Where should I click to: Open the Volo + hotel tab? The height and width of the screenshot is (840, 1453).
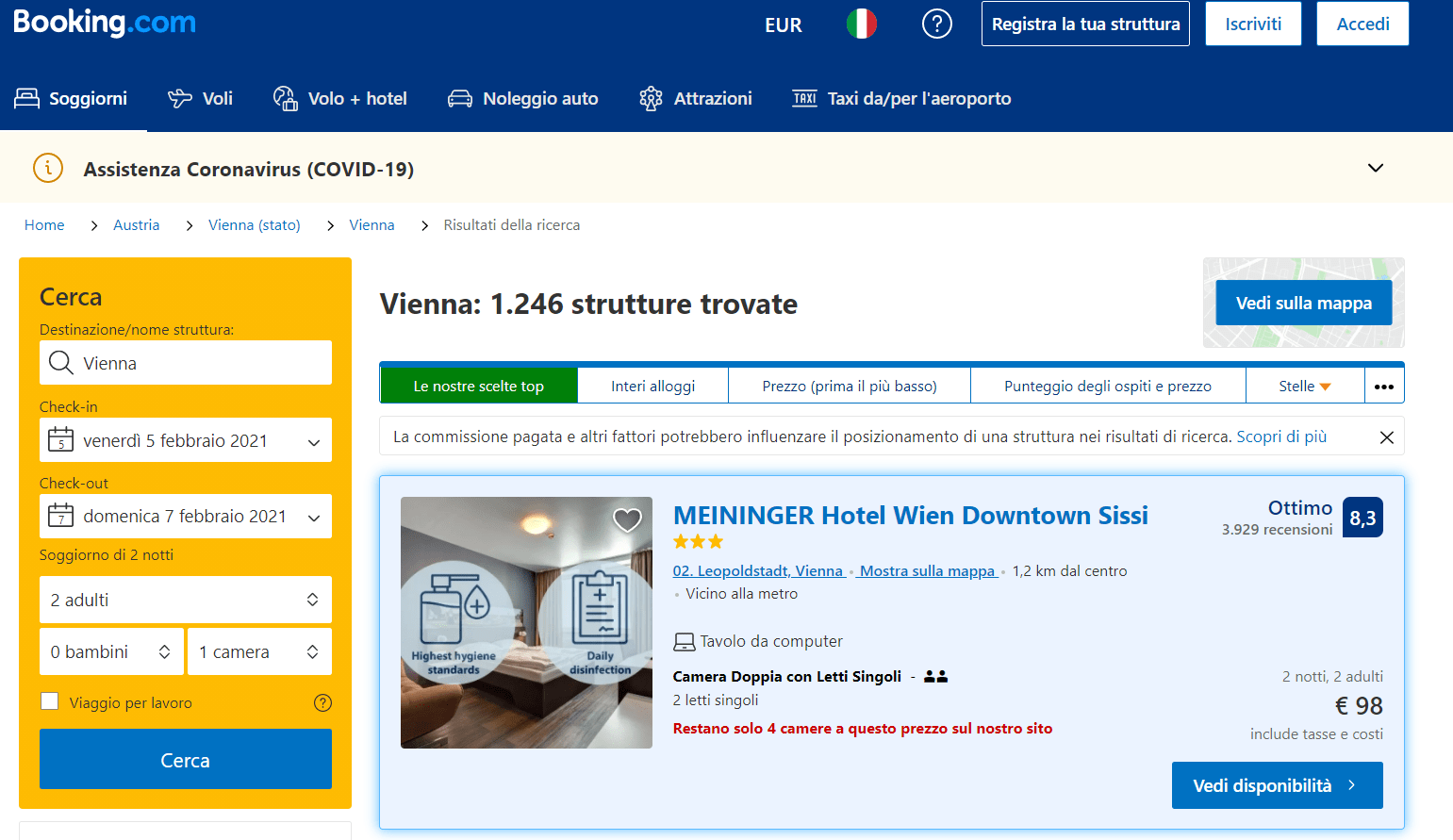(x=339, y=98)
